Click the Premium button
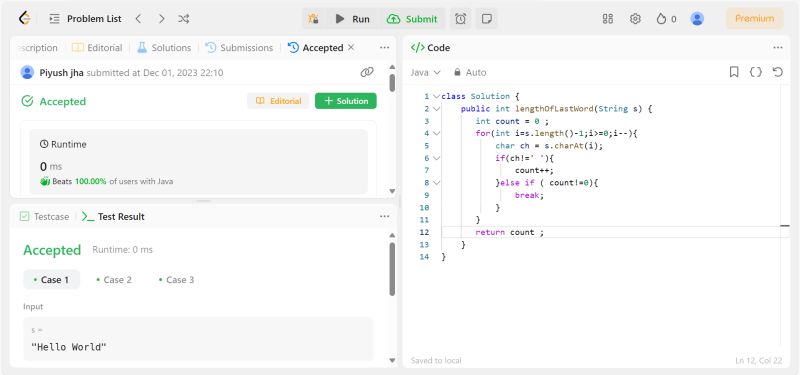 (x=755, y=19)
